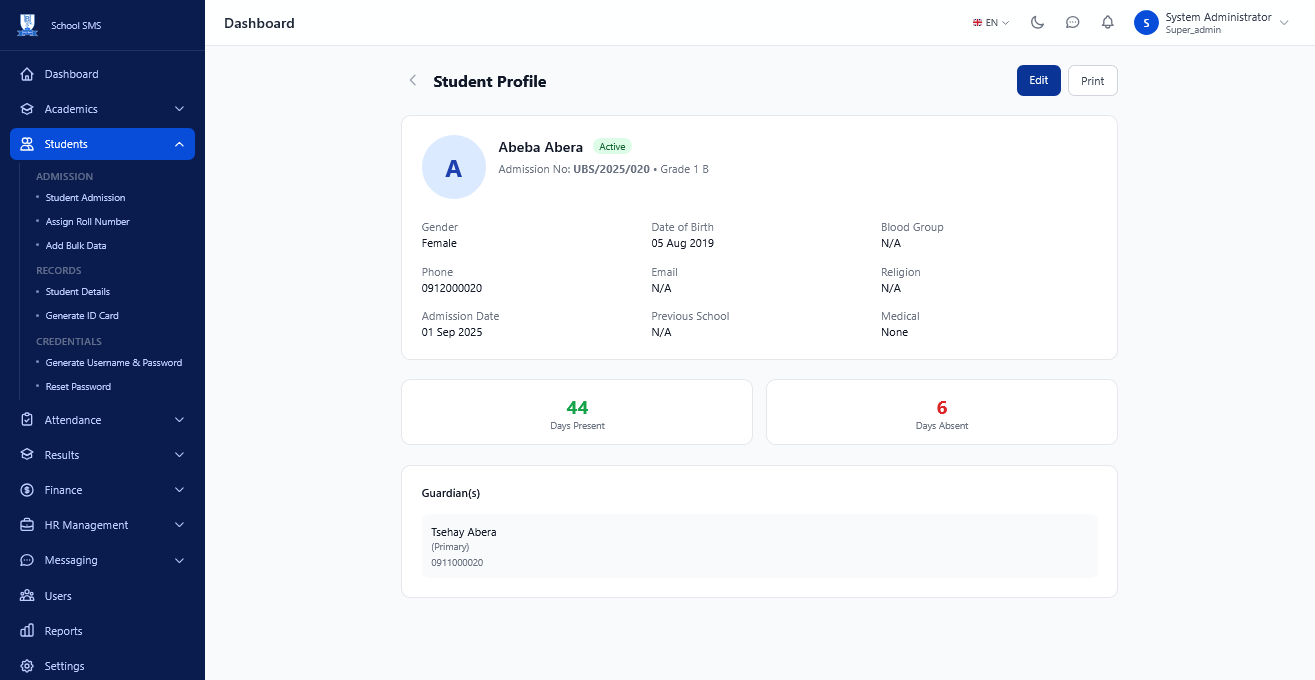Expand the HR Management chevron

179,525
